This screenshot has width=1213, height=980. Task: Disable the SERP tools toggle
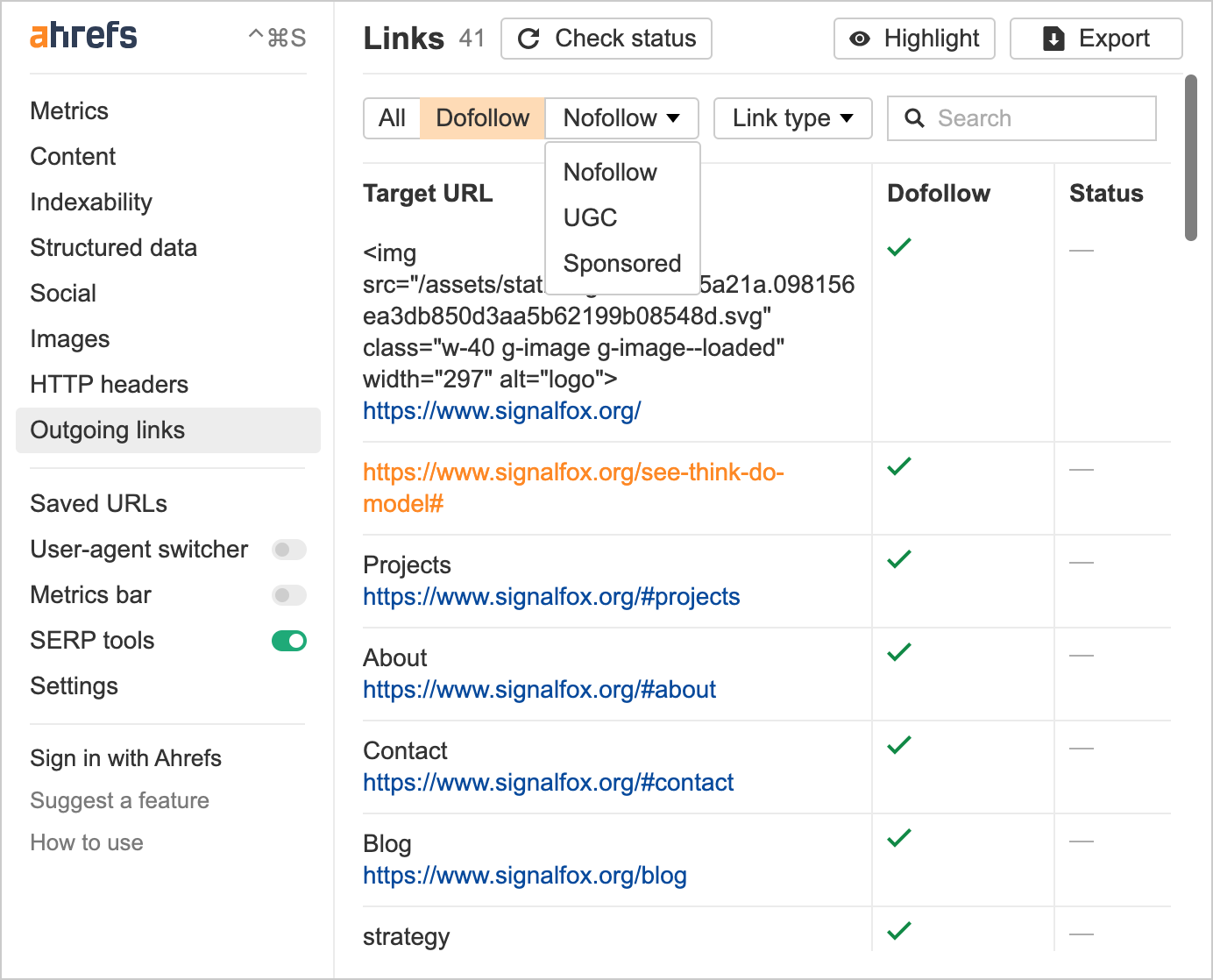click(289, 641)
